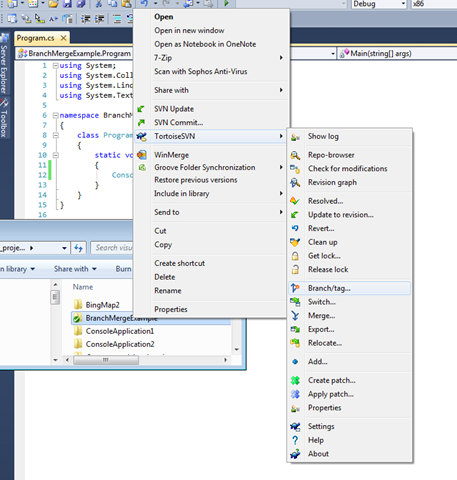
Task: Click the SVN Update green arrow icon
Action: pyautogui.click(x=141, y=109)
